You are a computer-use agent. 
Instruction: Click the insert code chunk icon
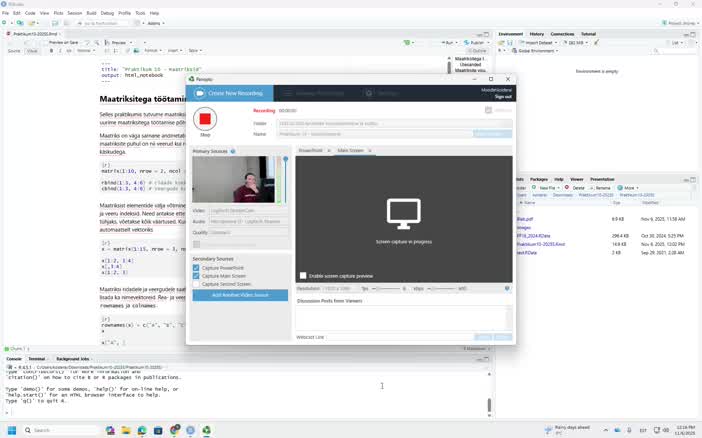407,43
